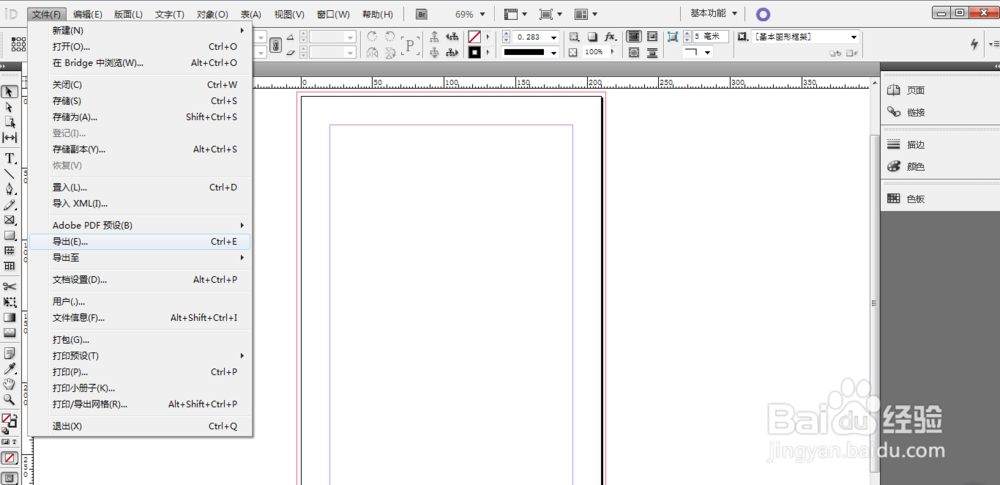Image resolution: width=1000 pixels, height=485 pixels.
Task: Choose 退出(X) menu item
Action: coord(140,426)
